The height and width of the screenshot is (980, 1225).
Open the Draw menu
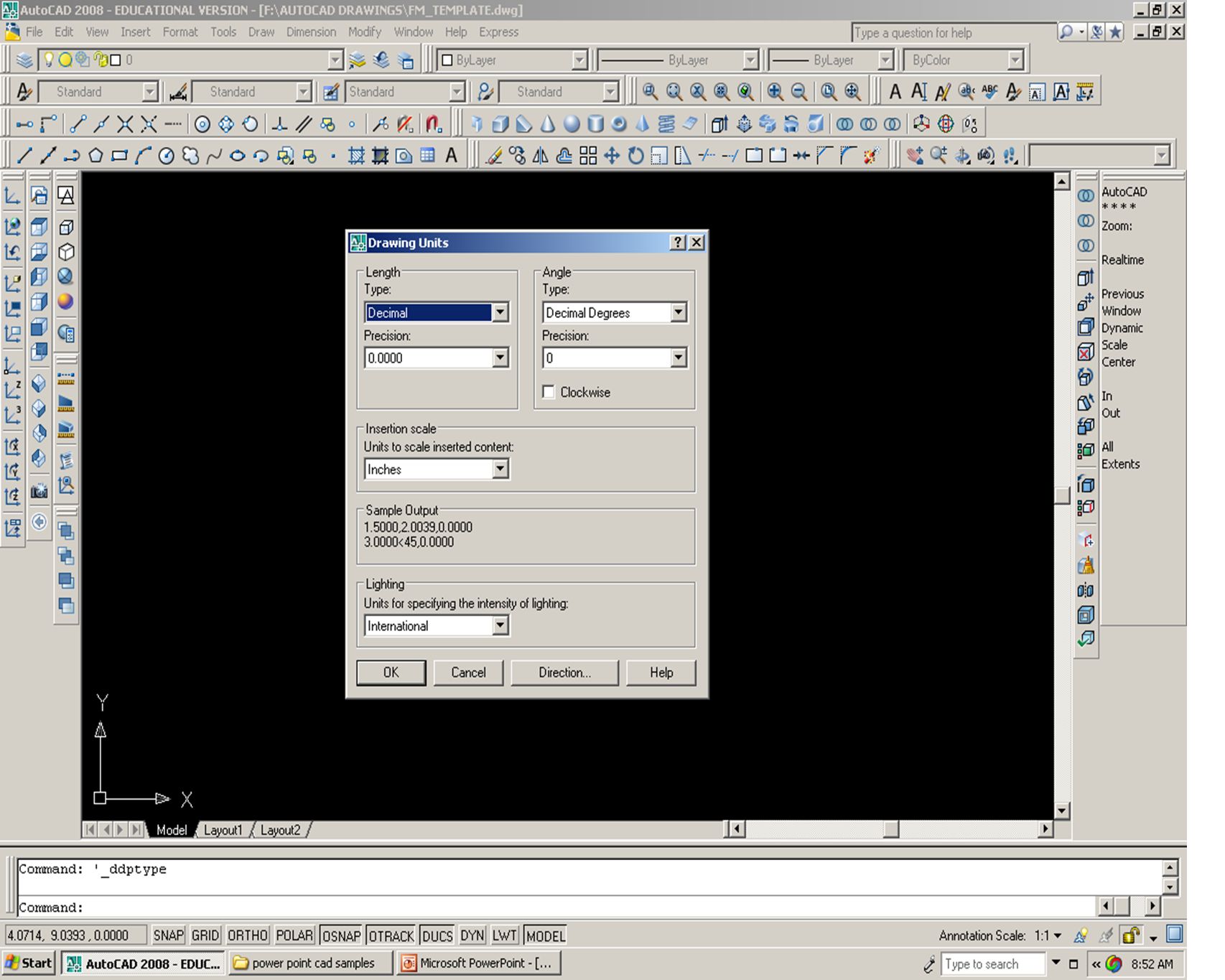coord(261,32)
